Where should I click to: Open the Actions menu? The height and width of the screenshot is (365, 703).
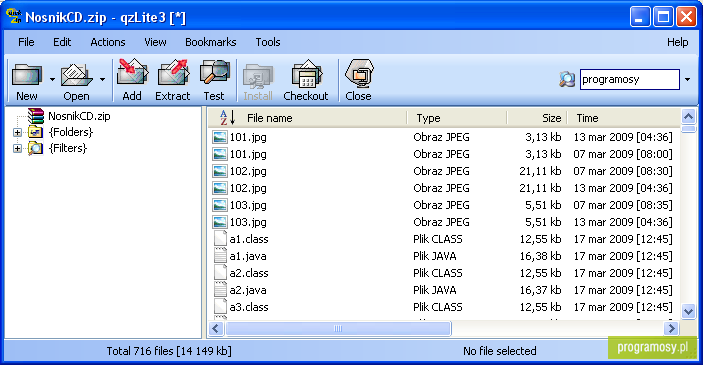108,42
